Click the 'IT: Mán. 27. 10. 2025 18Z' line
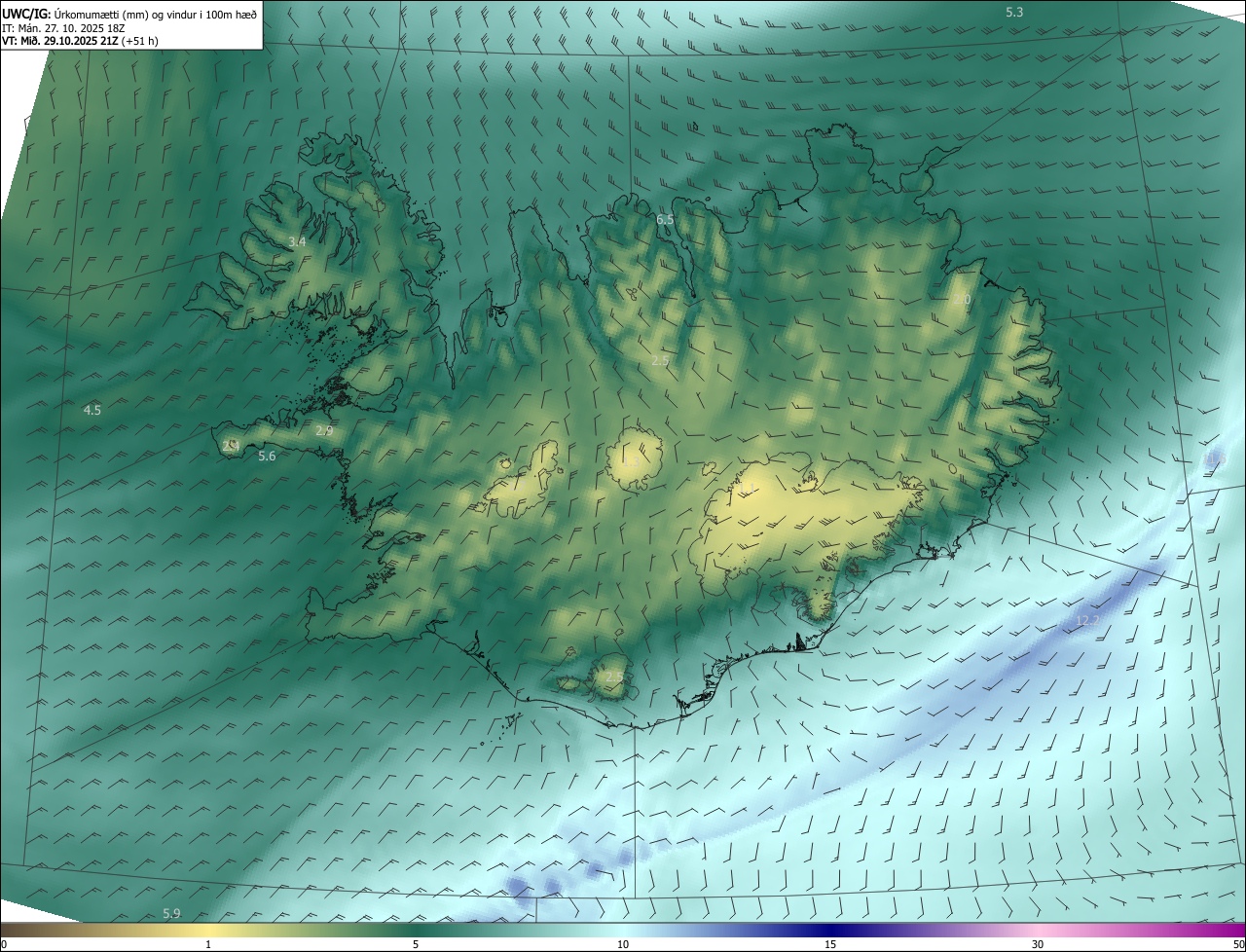 pyautogui.click(x=63, y=28)
